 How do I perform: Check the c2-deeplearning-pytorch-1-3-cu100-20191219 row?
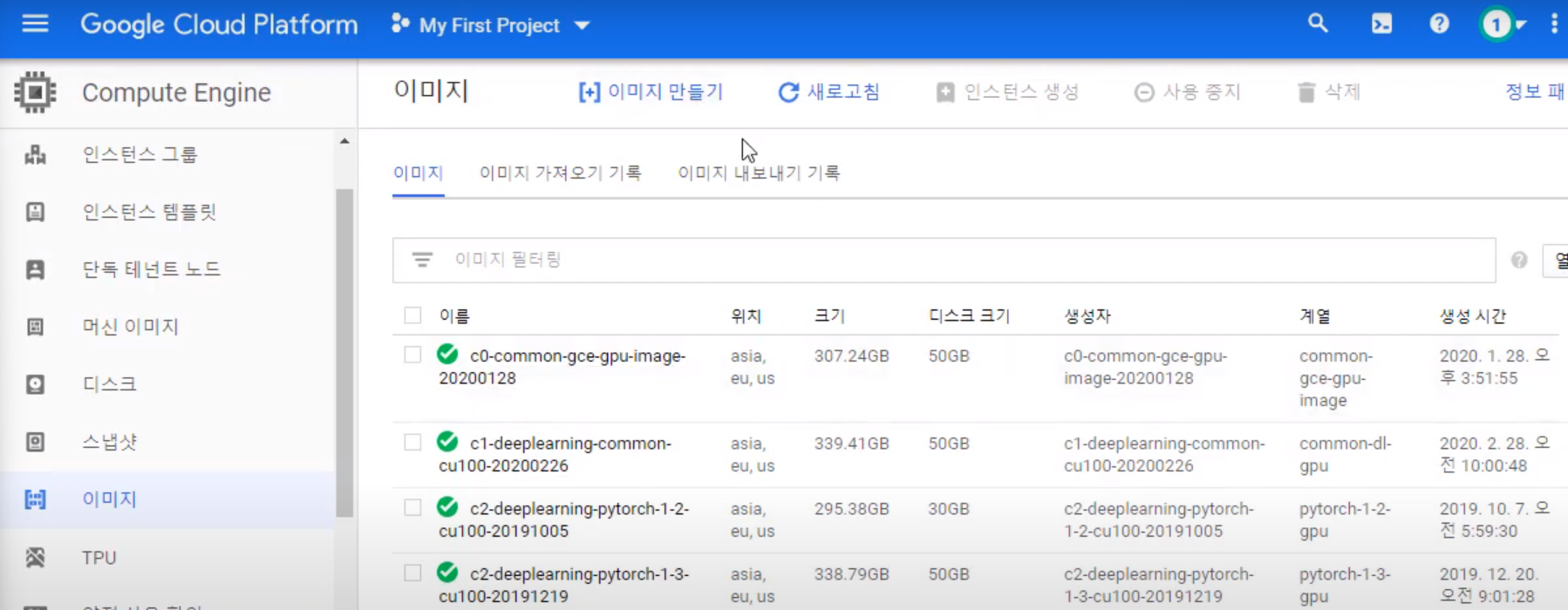pyautogui.click(x=412, y=573)
